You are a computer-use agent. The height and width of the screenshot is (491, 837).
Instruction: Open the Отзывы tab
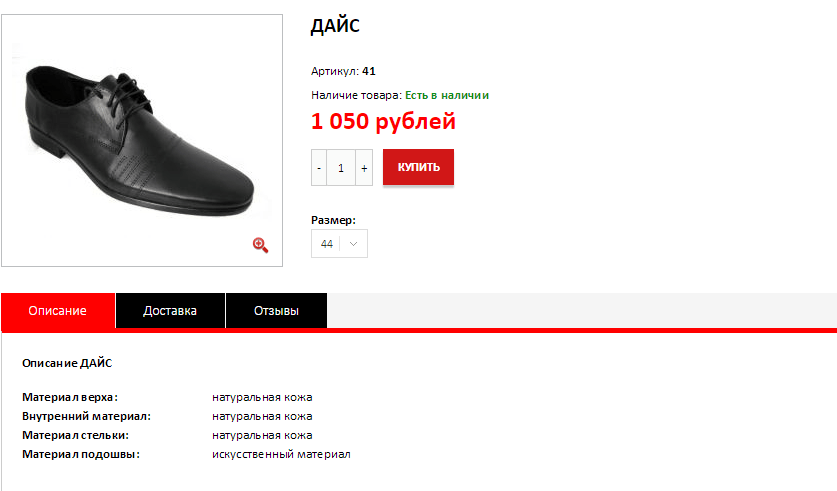point(277,311)
